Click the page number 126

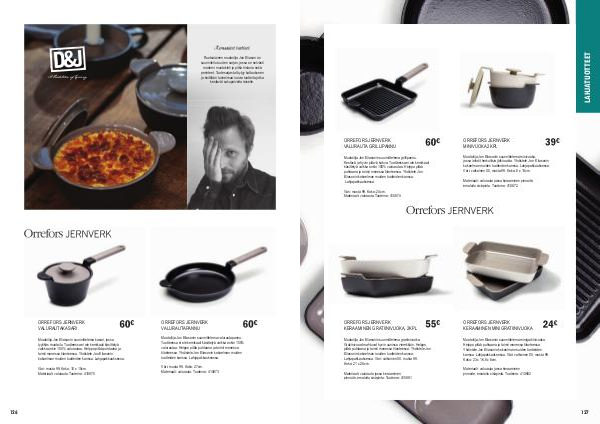pos(14,412)
